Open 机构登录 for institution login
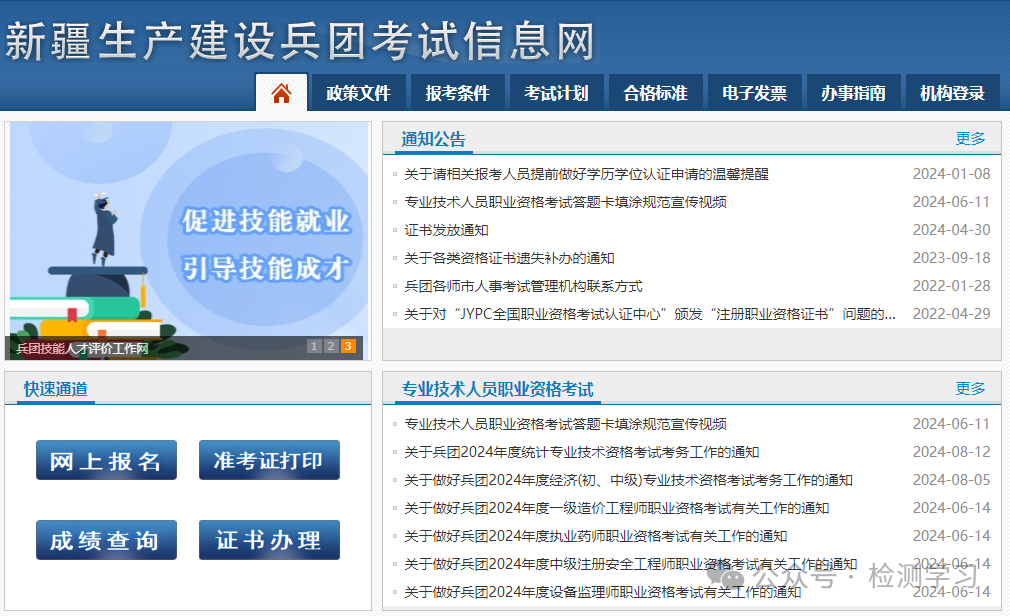Image resolution: width=1010 pixels, height=616 pixels. click(952, 91)
